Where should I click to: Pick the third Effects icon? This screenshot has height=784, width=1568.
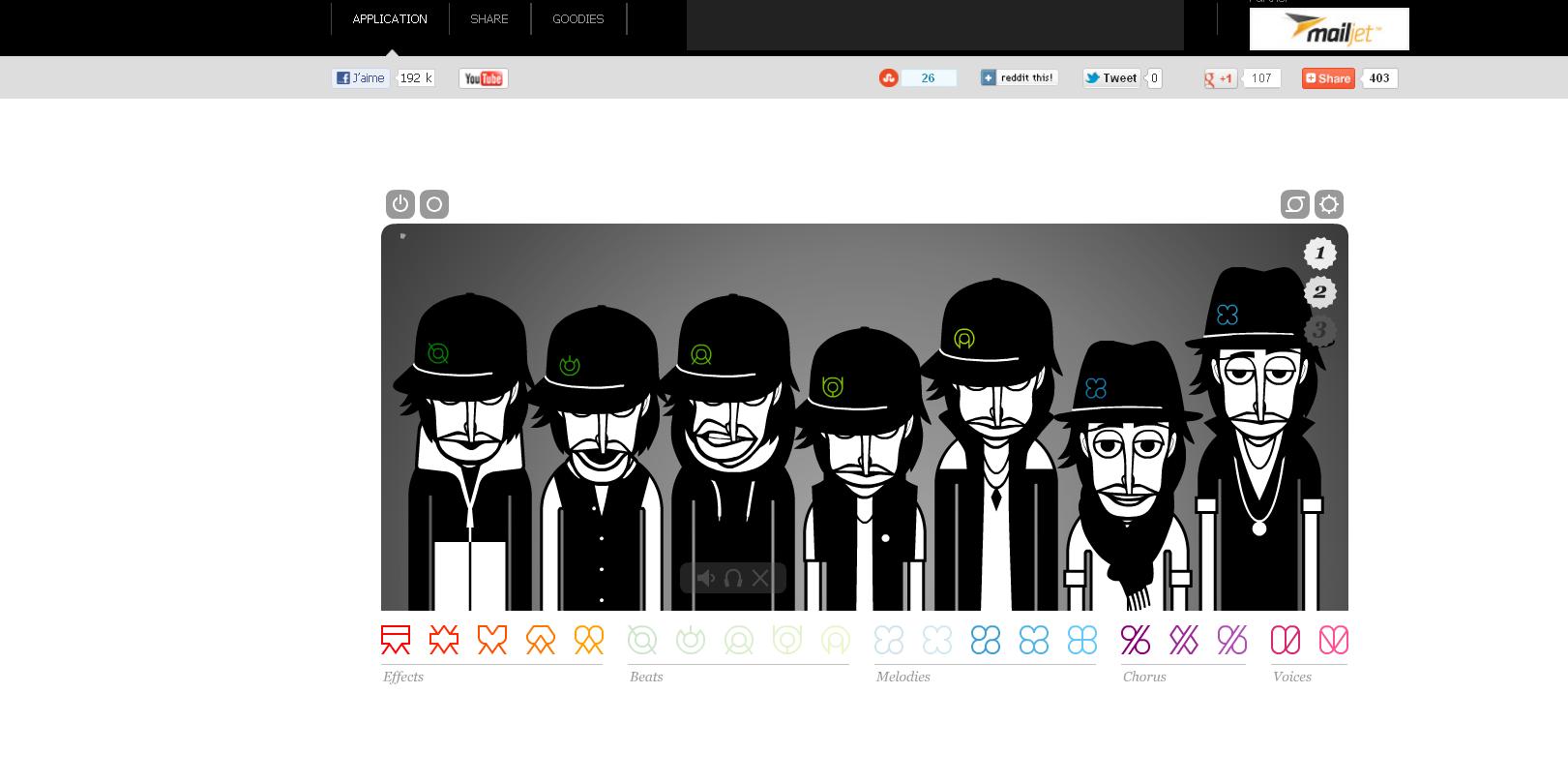[492, 640]
